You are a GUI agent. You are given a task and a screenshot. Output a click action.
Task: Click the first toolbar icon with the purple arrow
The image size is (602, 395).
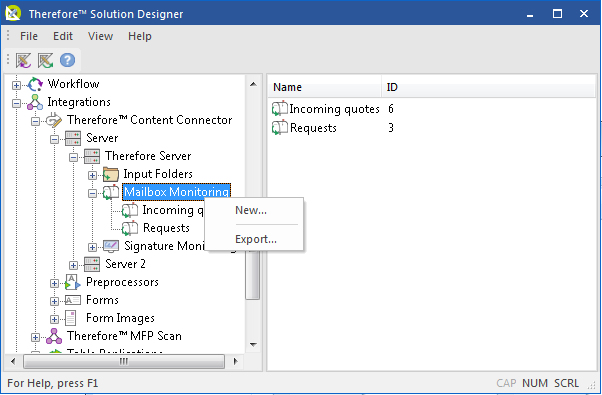click(x=23, y=61)
